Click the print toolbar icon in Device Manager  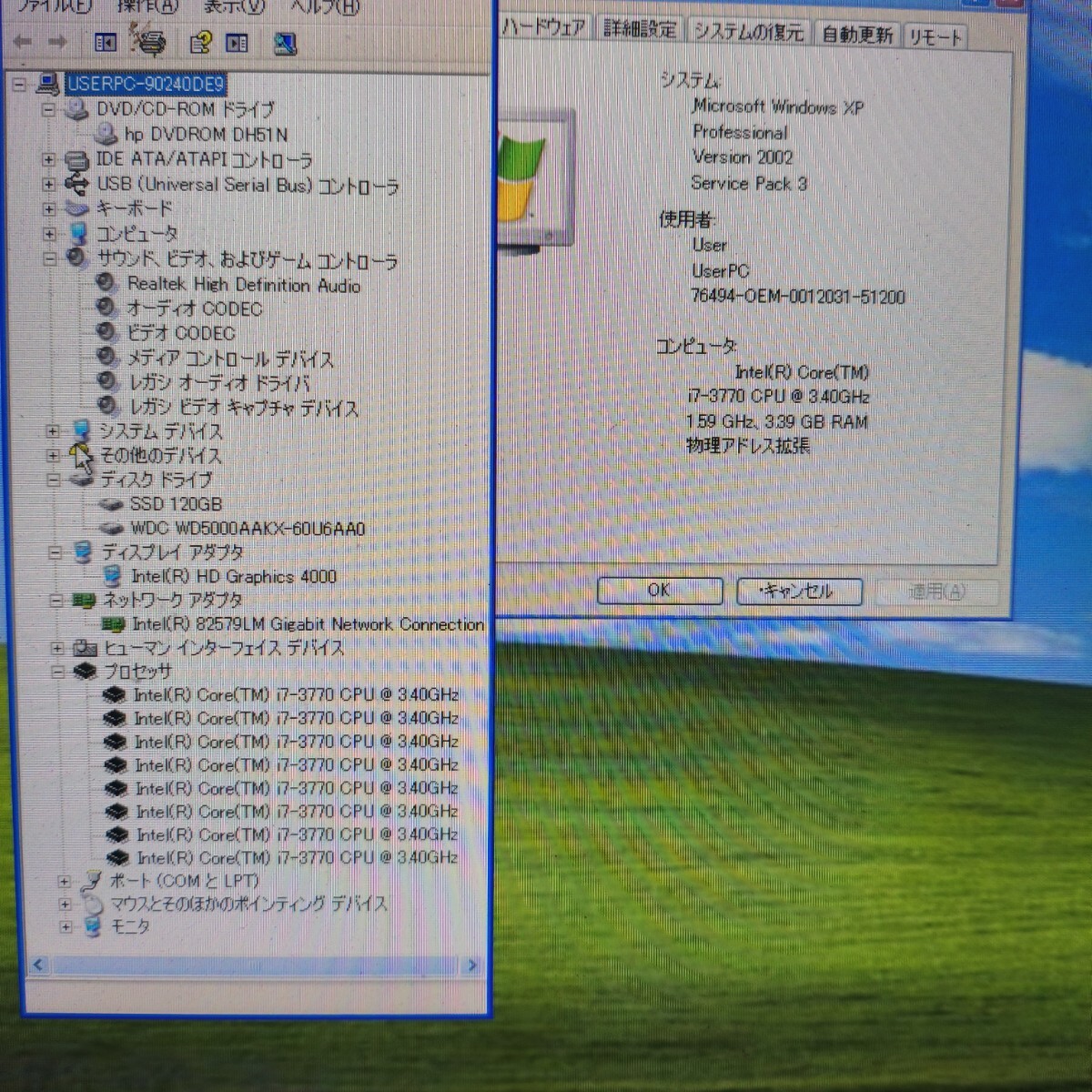pyautogui.click(x=149, y=41)
